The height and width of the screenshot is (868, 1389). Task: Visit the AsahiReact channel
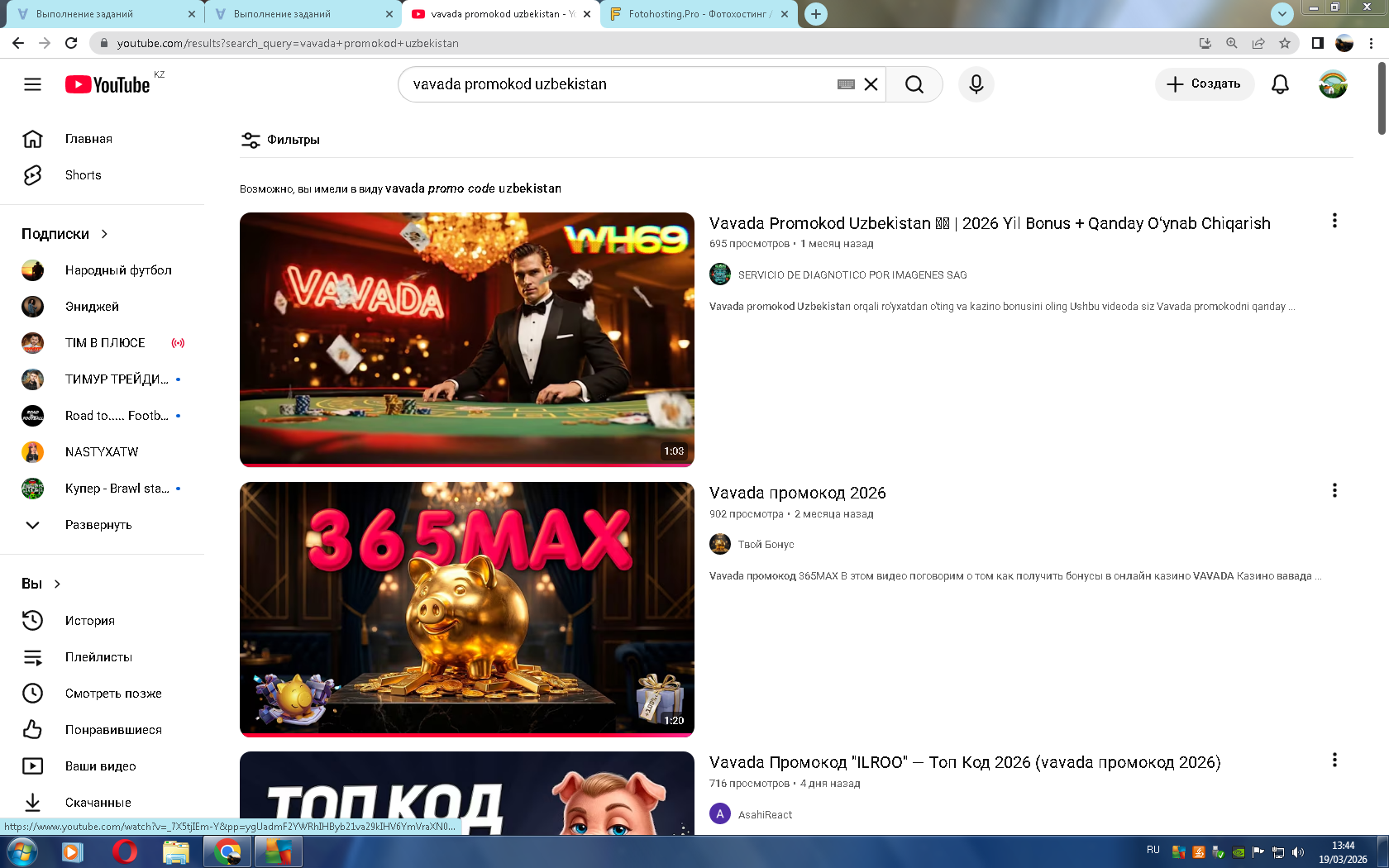pyautogui.click(x=765, y=815)
